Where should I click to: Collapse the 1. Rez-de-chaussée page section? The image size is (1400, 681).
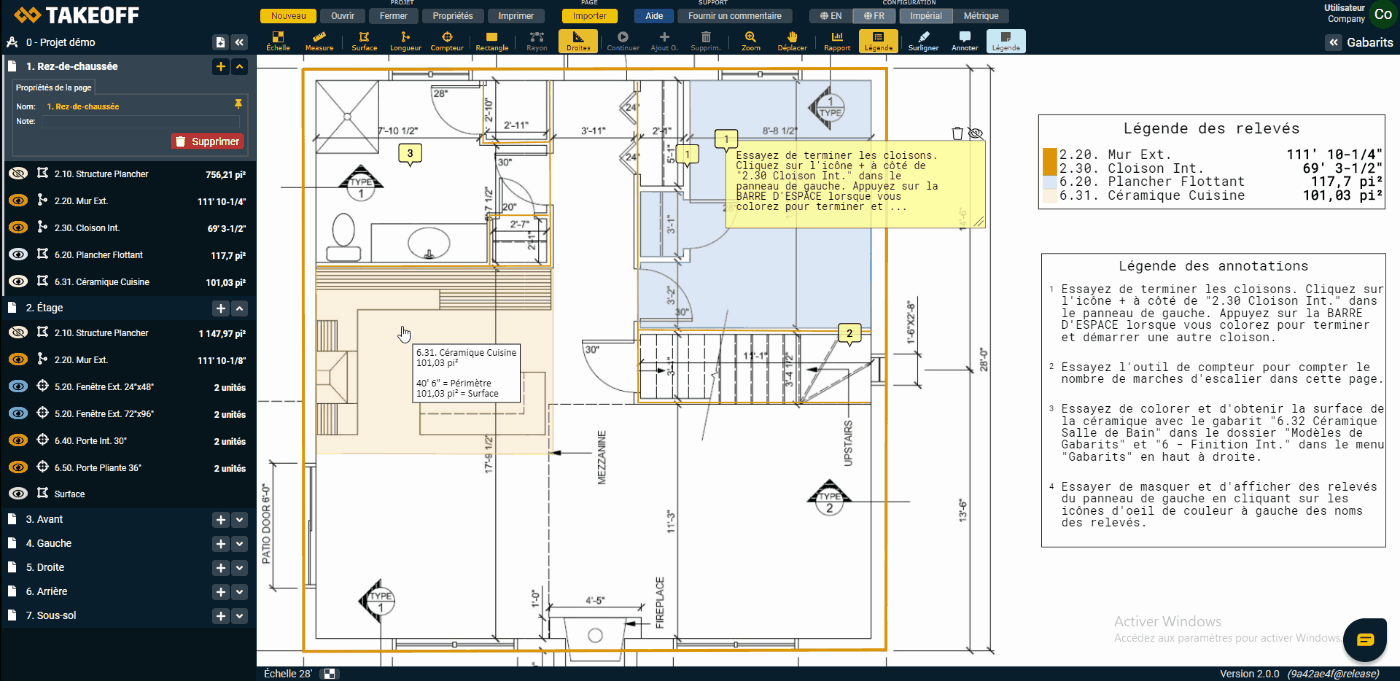(x=239, y=67)
